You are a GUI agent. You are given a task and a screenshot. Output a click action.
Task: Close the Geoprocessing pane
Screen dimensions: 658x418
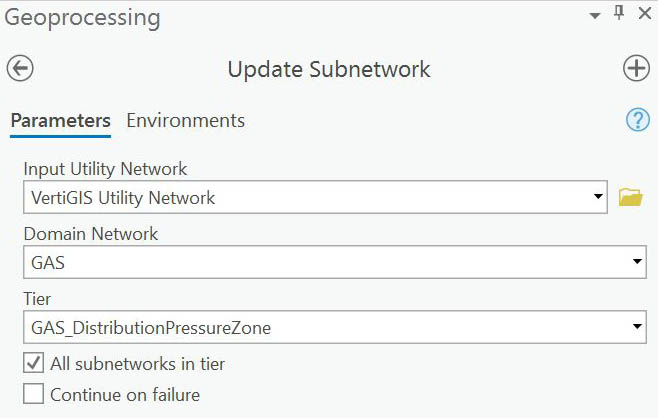[x=642, y=13]
